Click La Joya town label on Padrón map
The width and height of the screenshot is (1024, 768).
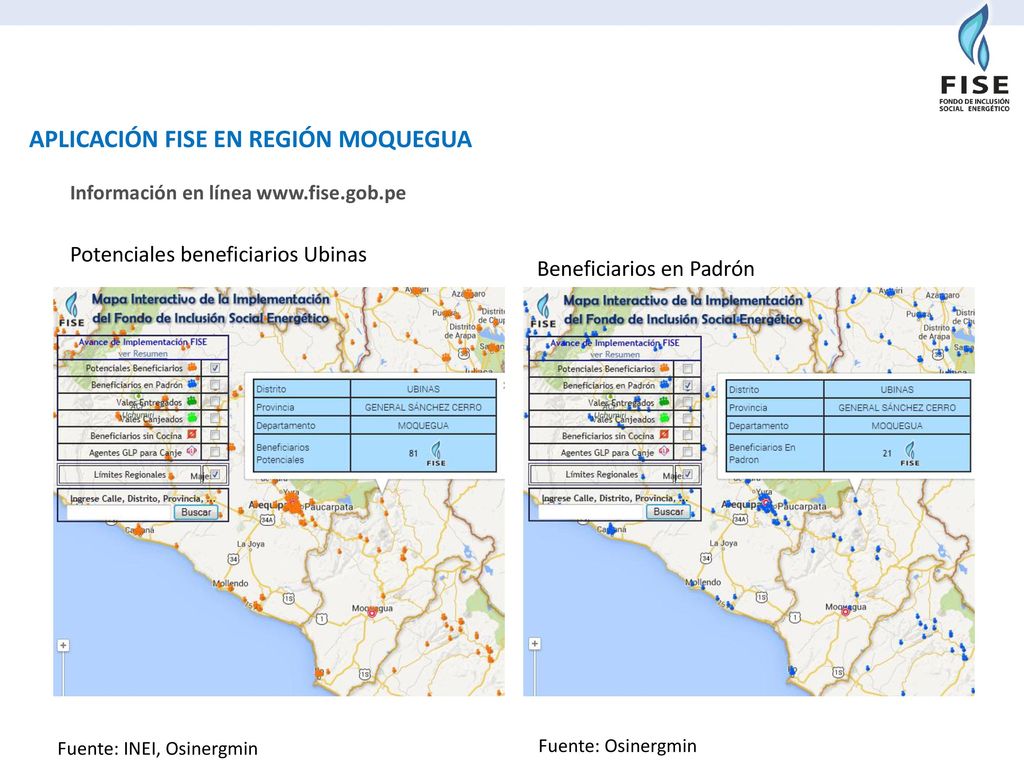[724, 543]
